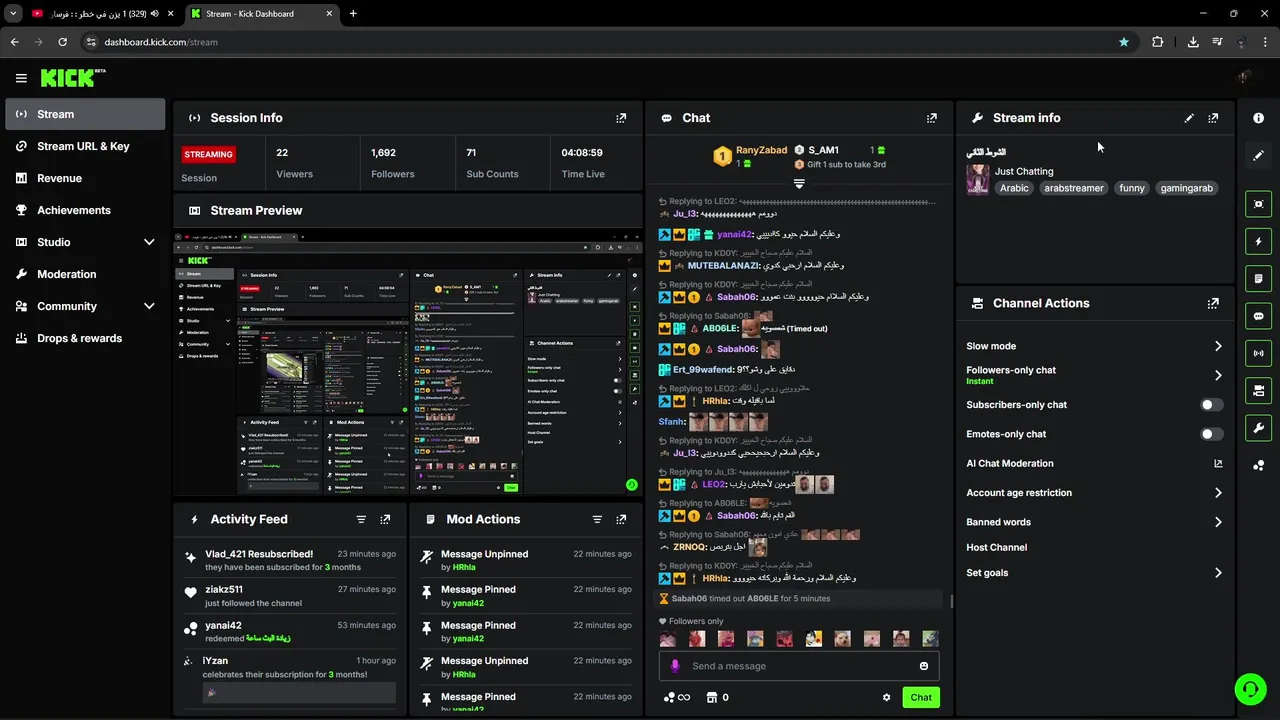This screenshot has width=1280, height=720.
Task: Go to Stream URL & Key
Action: [85, 146]
